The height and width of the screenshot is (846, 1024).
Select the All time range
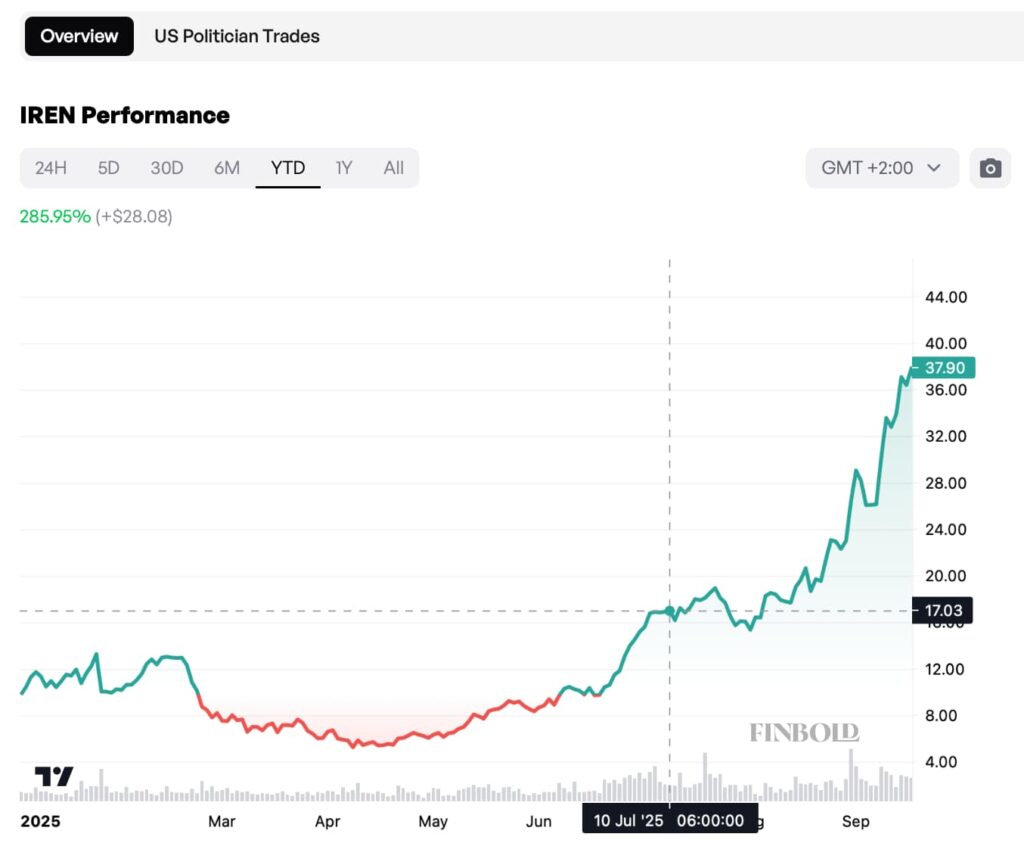(394, 168)
